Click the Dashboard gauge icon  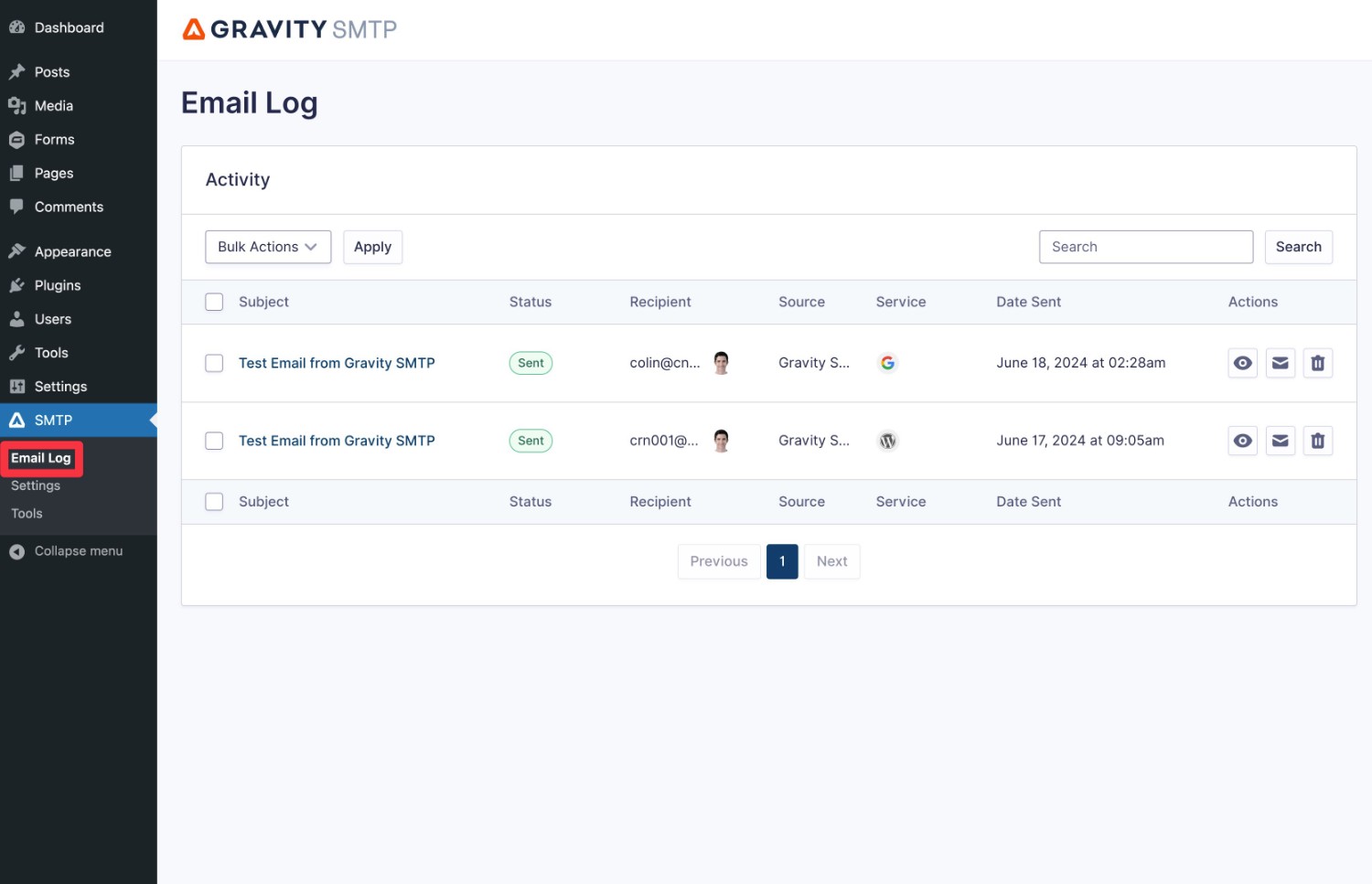[x=16, y=27]
